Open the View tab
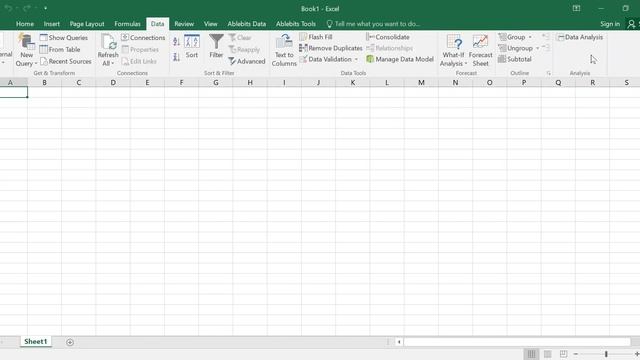640x360 pixels. point(211,24)
